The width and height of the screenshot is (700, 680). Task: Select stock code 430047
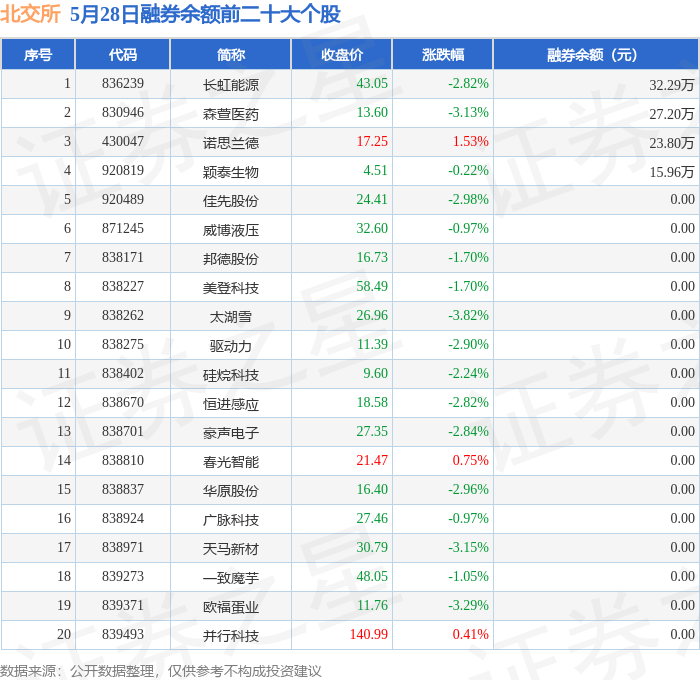(x=123, y=141)
